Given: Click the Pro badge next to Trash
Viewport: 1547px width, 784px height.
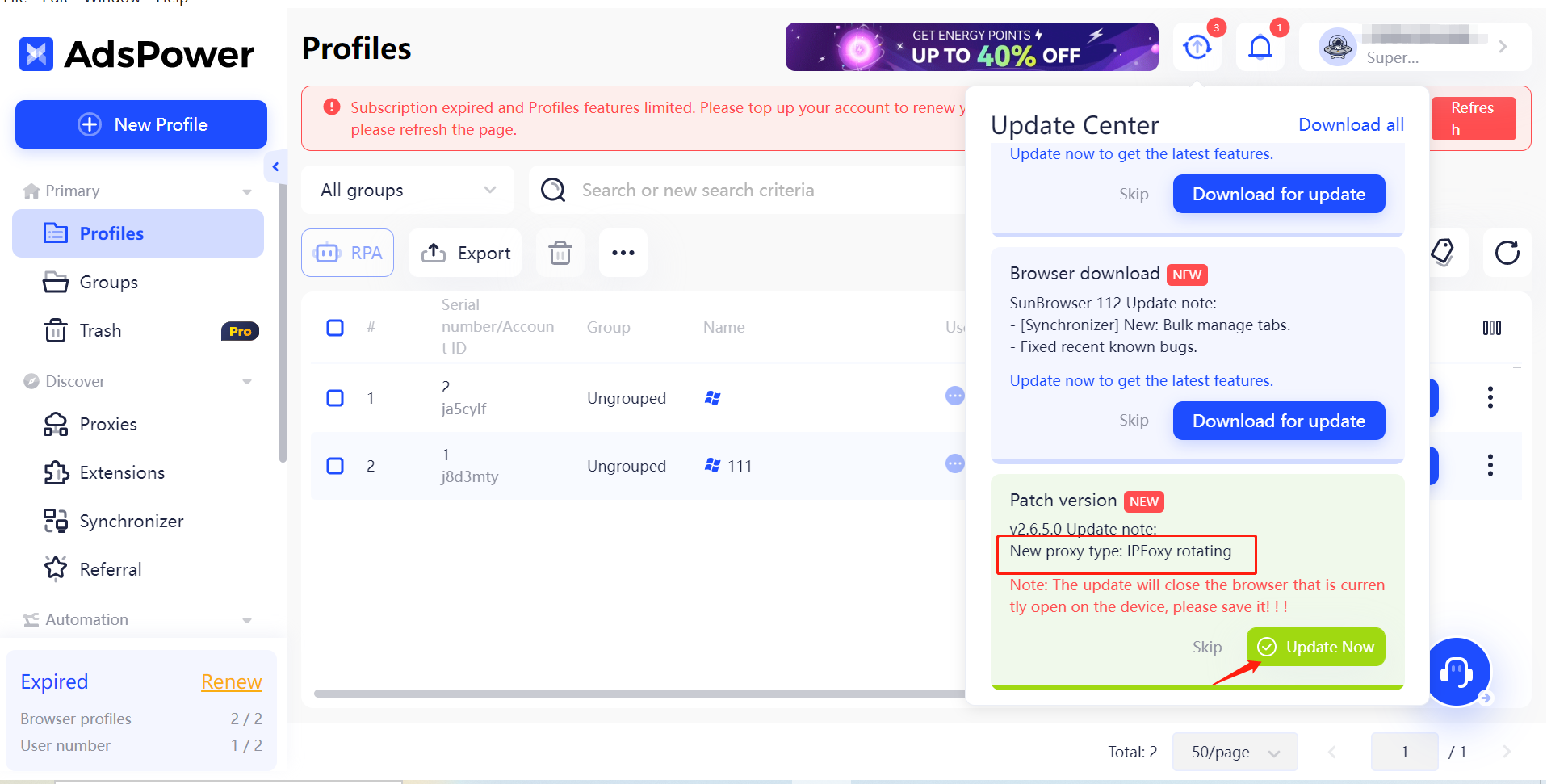Looking at the screenshot, I should (x=240, y=331).
